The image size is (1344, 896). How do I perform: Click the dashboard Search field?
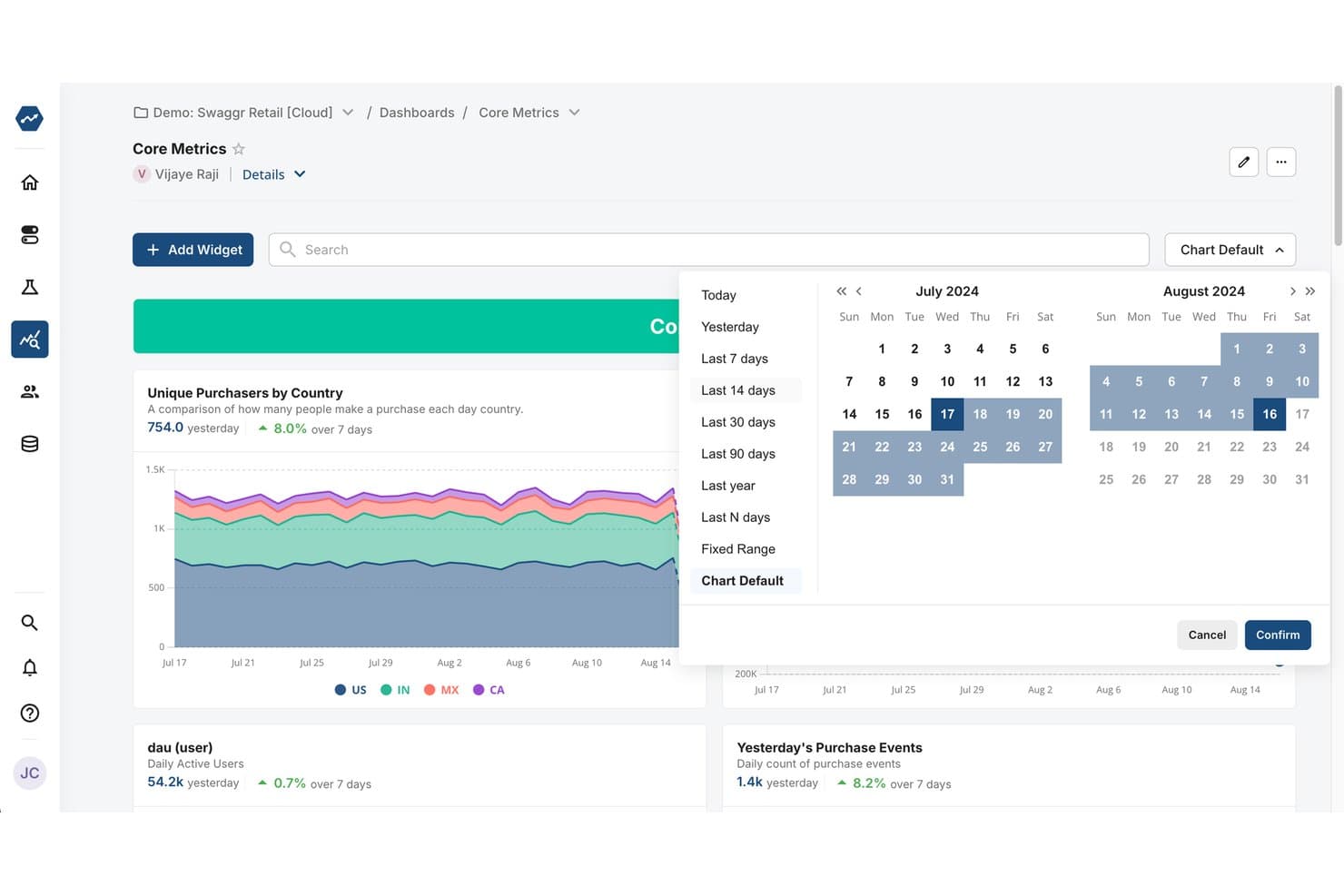click(708, 250)
